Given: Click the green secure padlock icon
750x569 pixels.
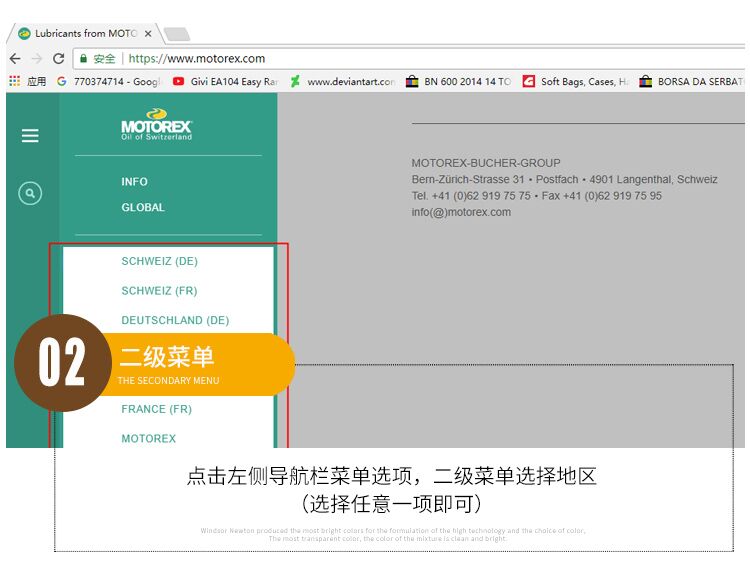Looking at the screenshot, I should (83, 58).
